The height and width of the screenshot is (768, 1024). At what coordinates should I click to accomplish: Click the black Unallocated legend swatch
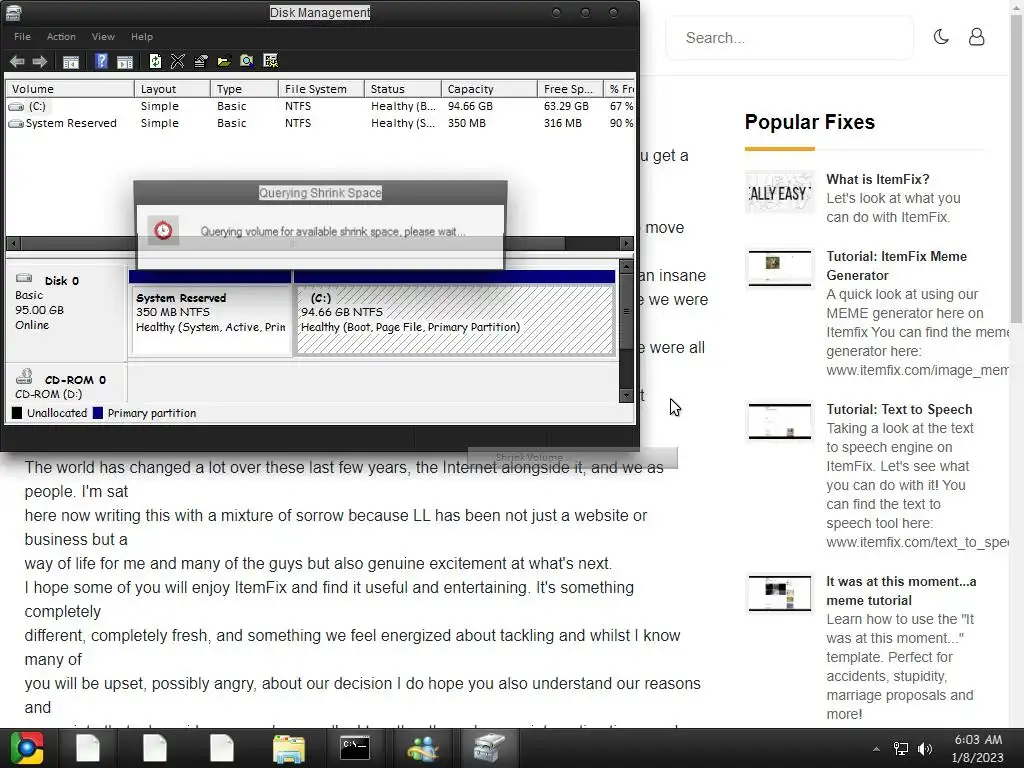17,413
